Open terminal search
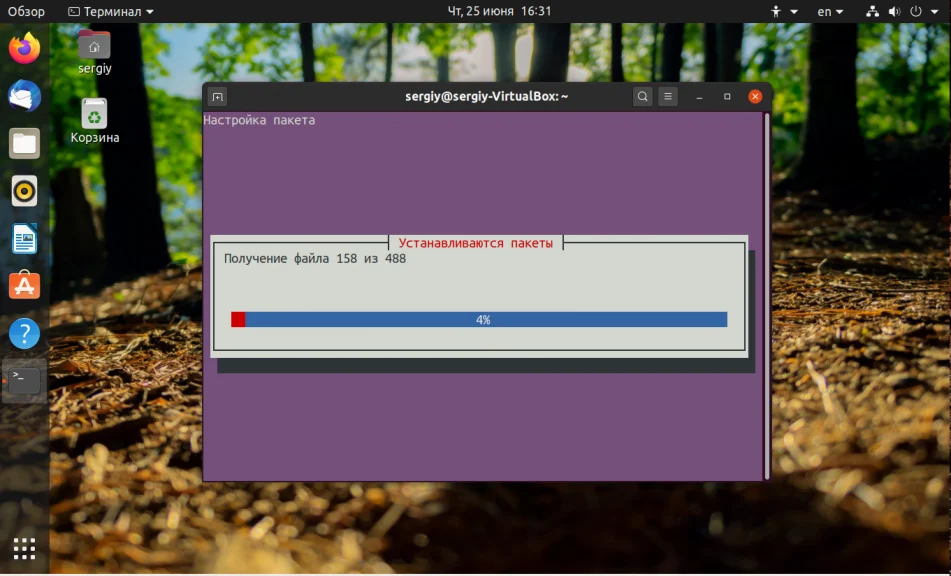951x576 pixels. pyautogui.click(x=642, y=96)
